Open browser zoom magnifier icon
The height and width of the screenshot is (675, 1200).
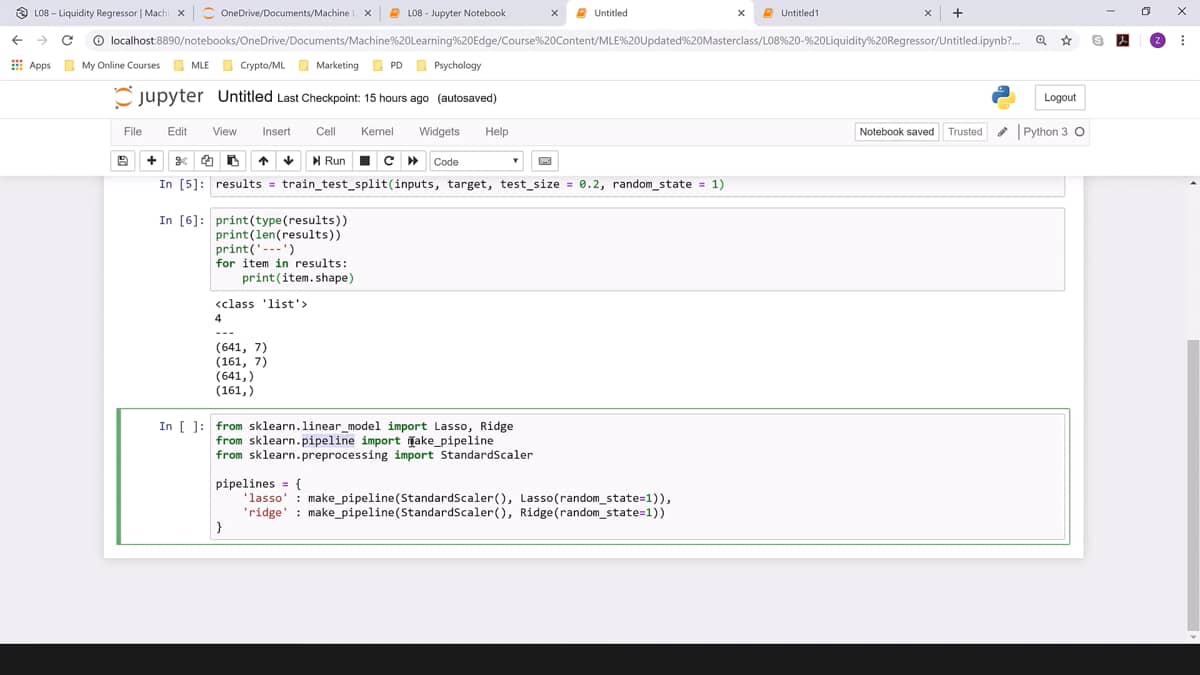pyautogui.click(x=1042, y=40)
